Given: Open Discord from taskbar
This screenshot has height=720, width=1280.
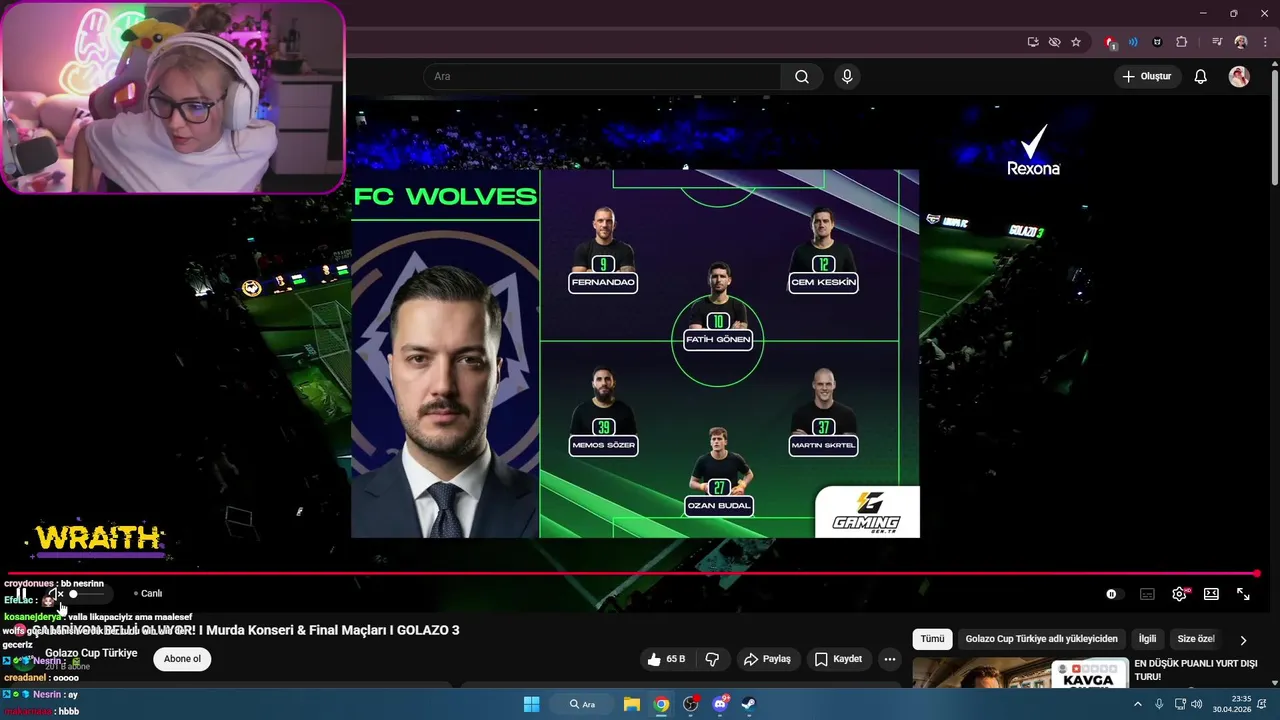Looking at the screenshot, I should 720,704.
